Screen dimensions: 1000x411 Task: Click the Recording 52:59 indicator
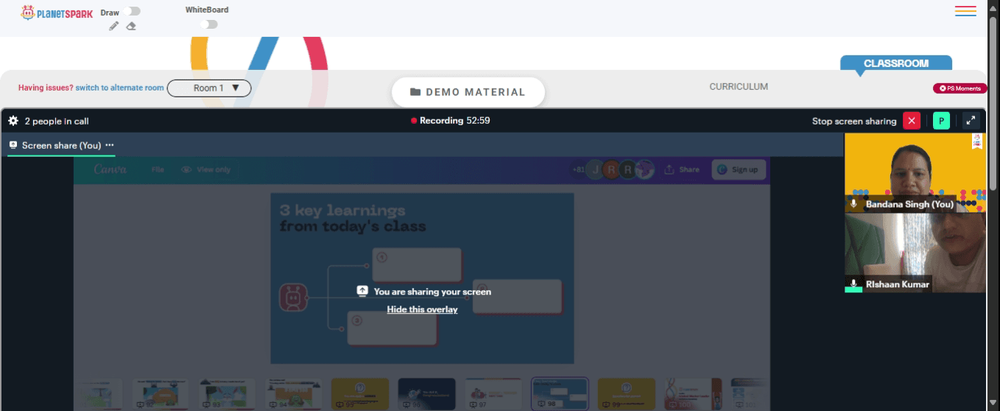point(450,120)
